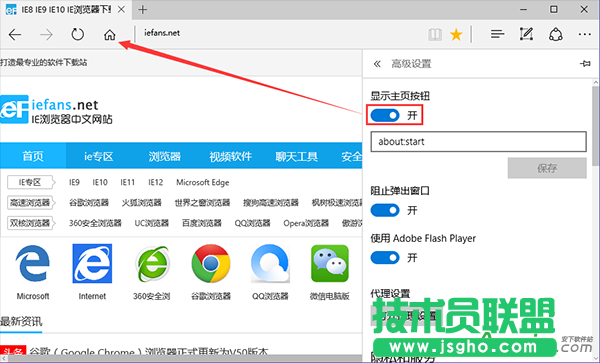The image size is (600, 363).
Task: Select the 浏览器 navigation tab
Action: (x=165, y=156)
